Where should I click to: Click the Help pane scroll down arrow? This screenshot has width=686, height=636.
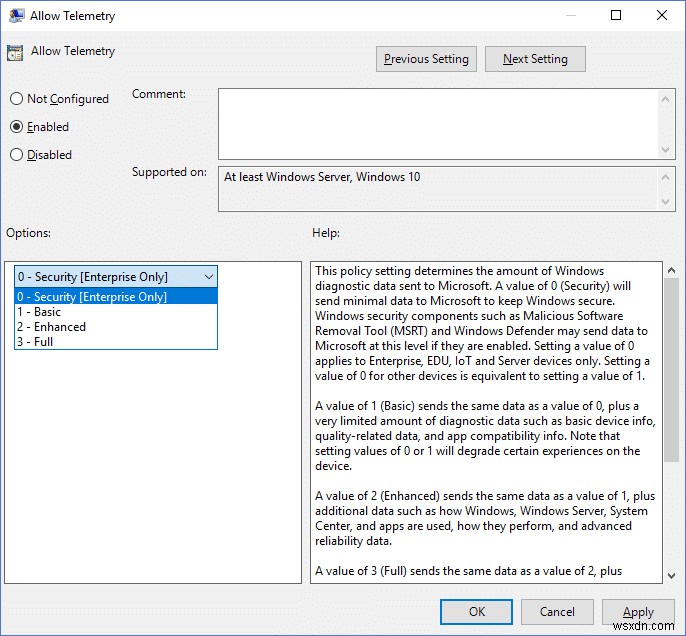click(x=672, y=576)
